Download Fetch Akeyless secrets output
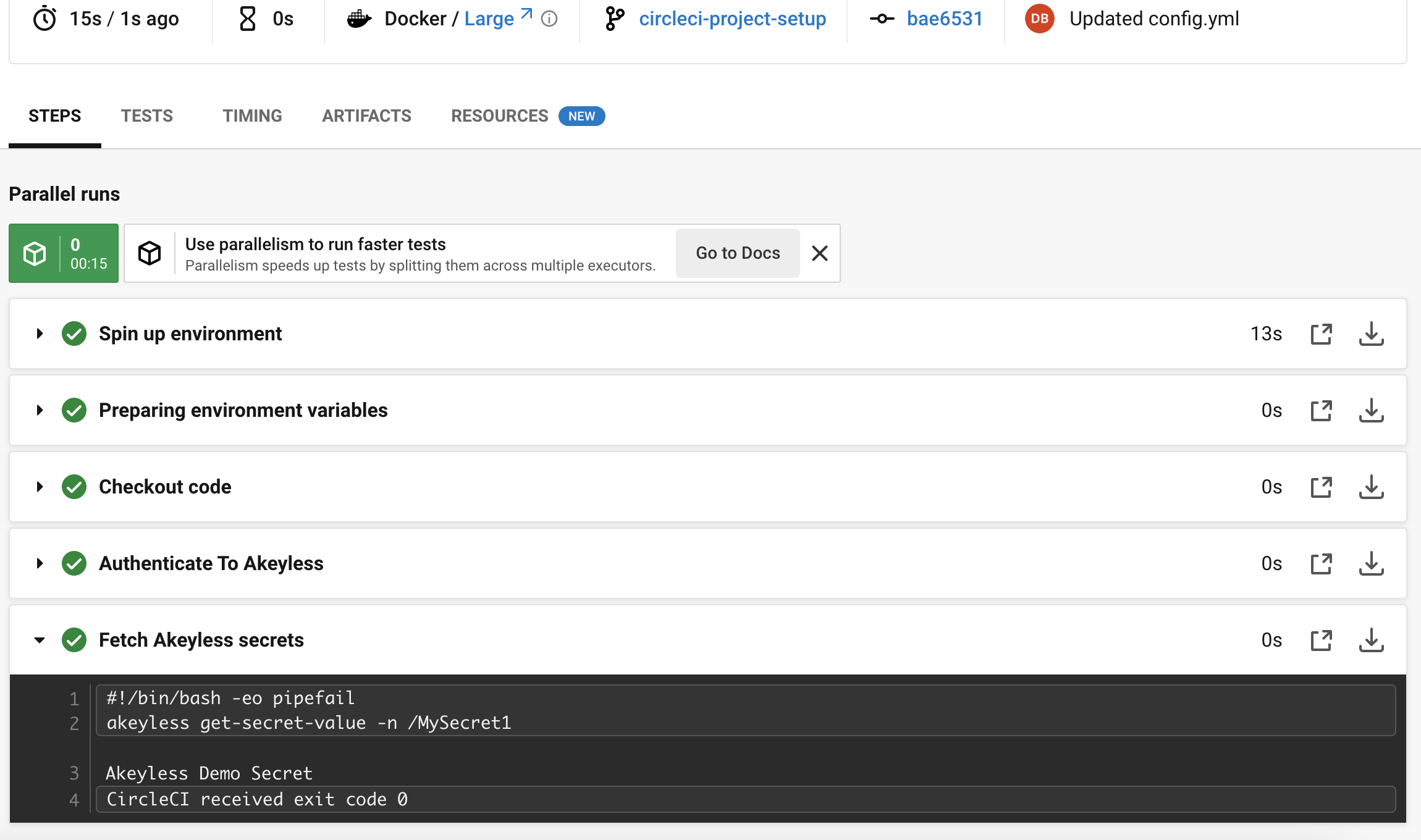The width and height of the screenshot is (1421, 840). pyautogui.click(x=1371, y=640)
